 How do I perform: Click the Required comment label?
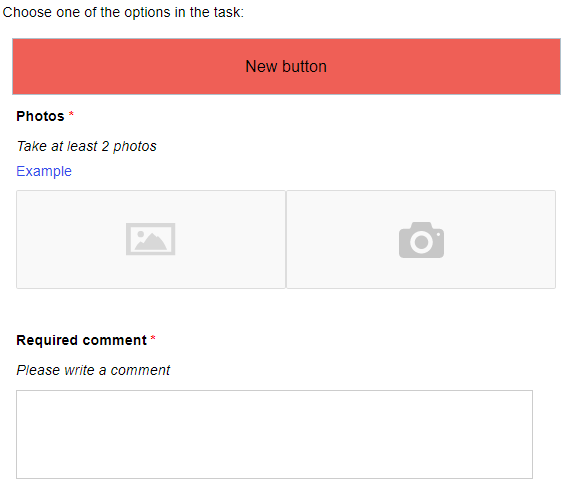tap(81, 340)
